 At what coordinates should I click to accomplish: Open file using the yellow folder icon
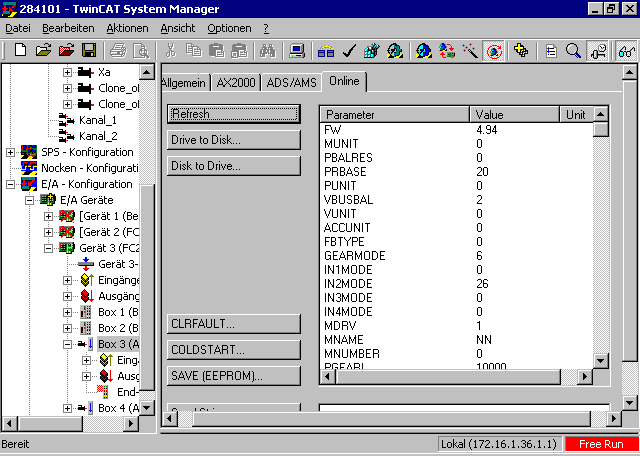(43, 51)
